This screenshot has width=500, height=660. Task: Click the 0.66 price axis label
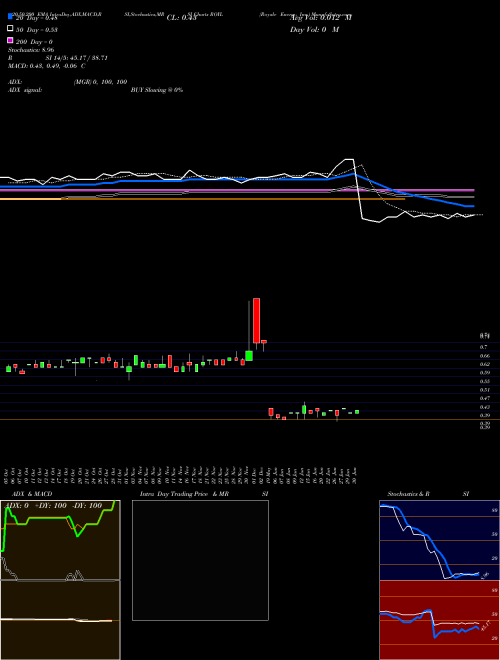point(485,356)
